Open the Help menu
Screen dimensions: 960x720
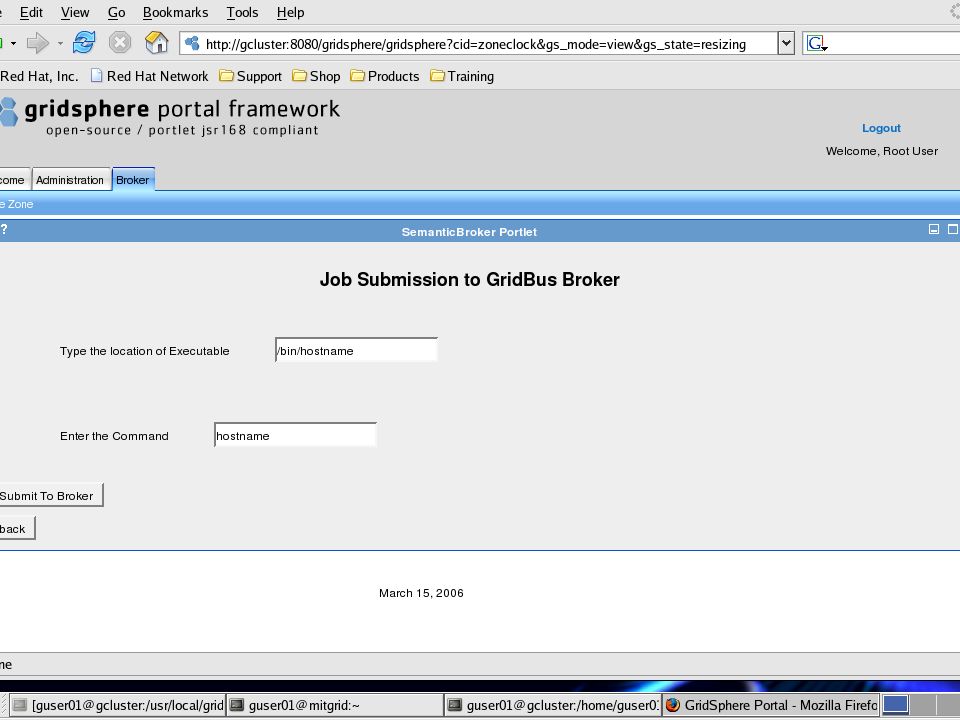(290, 12)
